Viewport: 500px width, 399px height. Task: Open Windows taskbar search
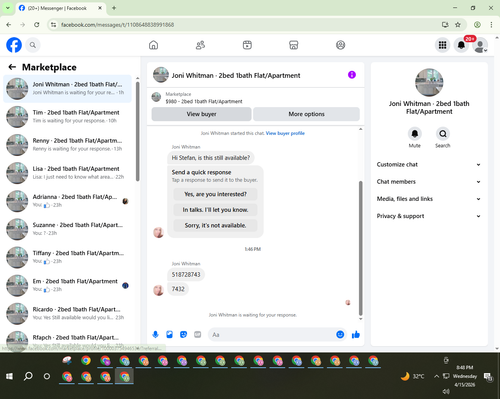(x=28, y=376)
